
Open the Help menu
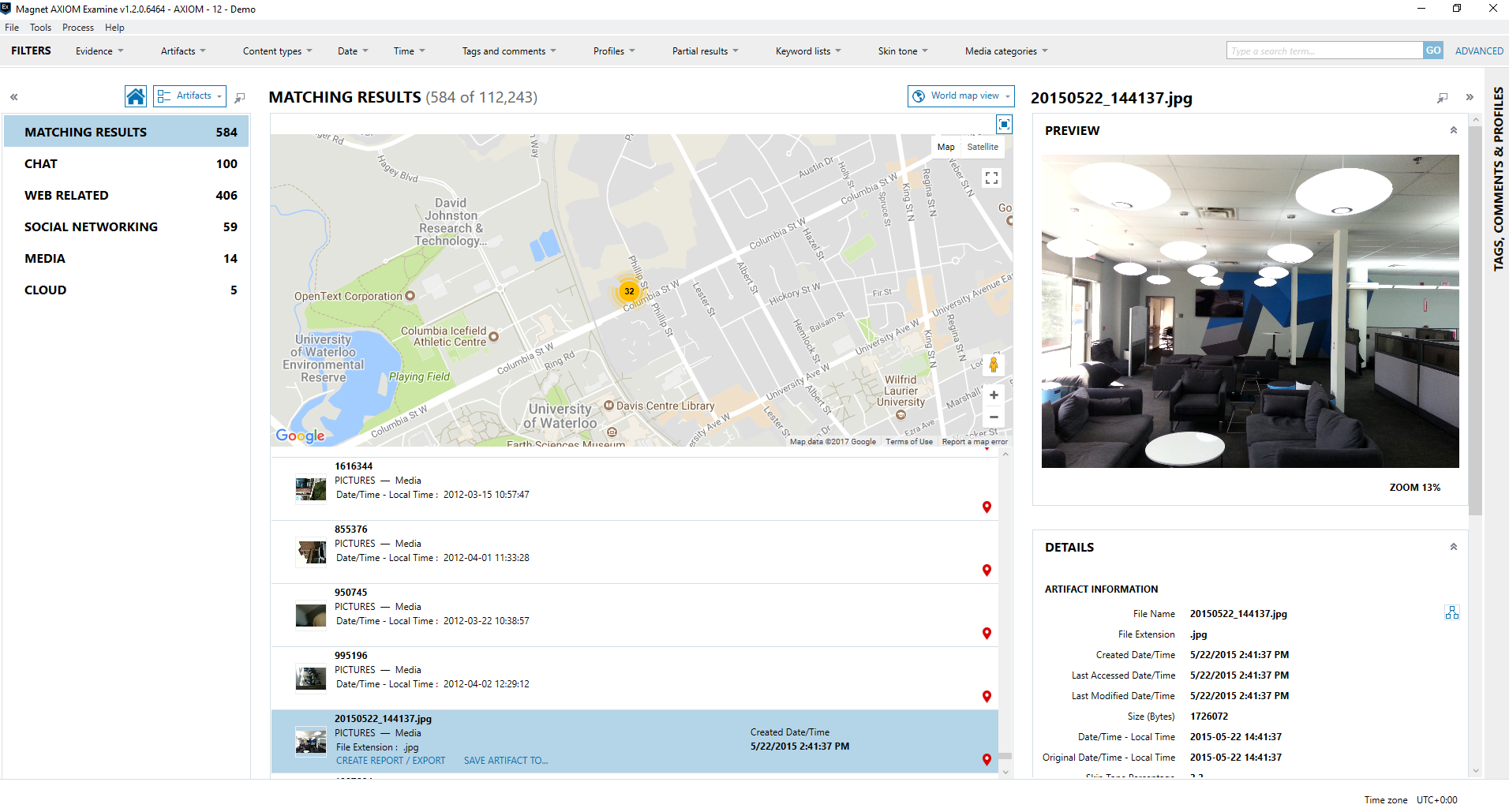tap(114, 28)
